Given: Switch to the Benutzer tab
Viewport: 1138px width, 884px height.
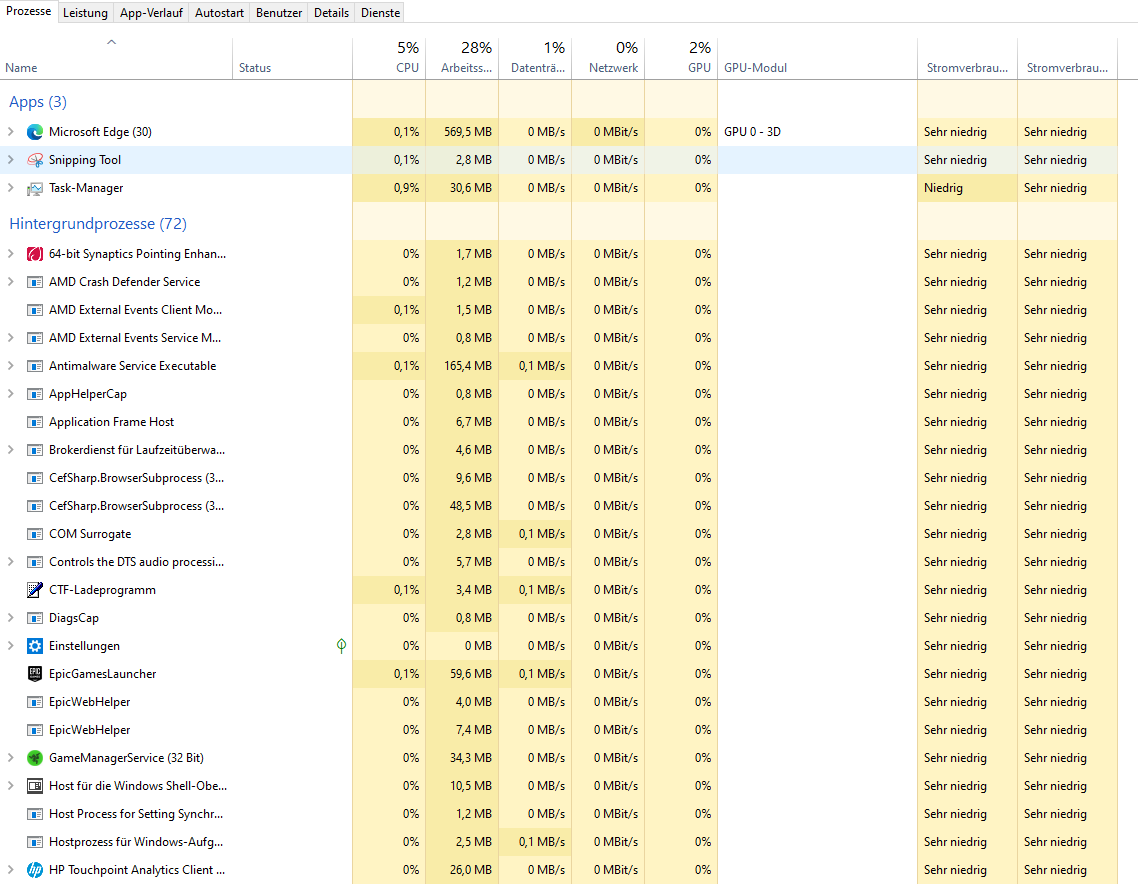Looking at the screenshot, I should pos(279,13).
